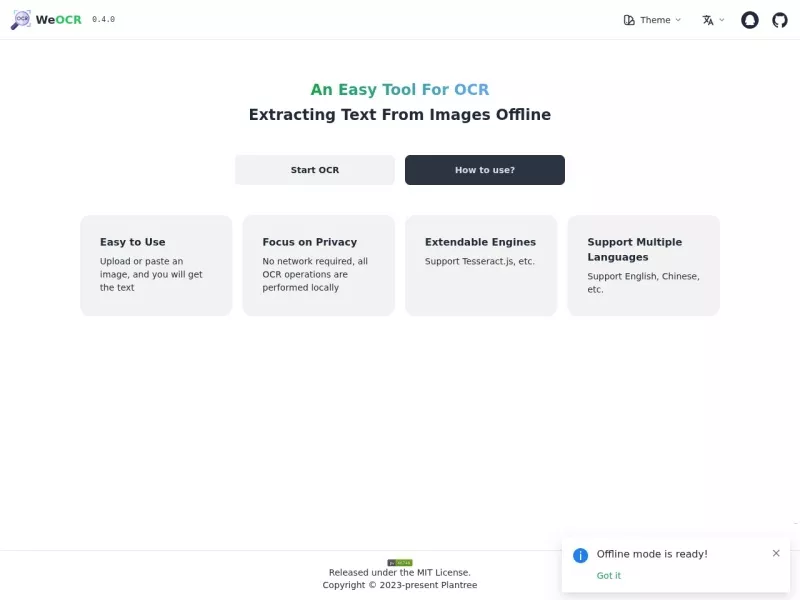This screenshot has width=800, height=600.
Task: Click 'Upload or paste an image' description
Action: (x=151, y=274)
